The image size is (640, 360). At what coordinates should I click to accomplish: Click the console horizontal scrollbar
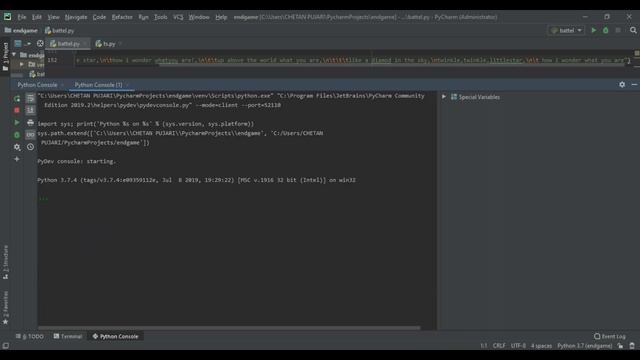click(x=229, y=327)
